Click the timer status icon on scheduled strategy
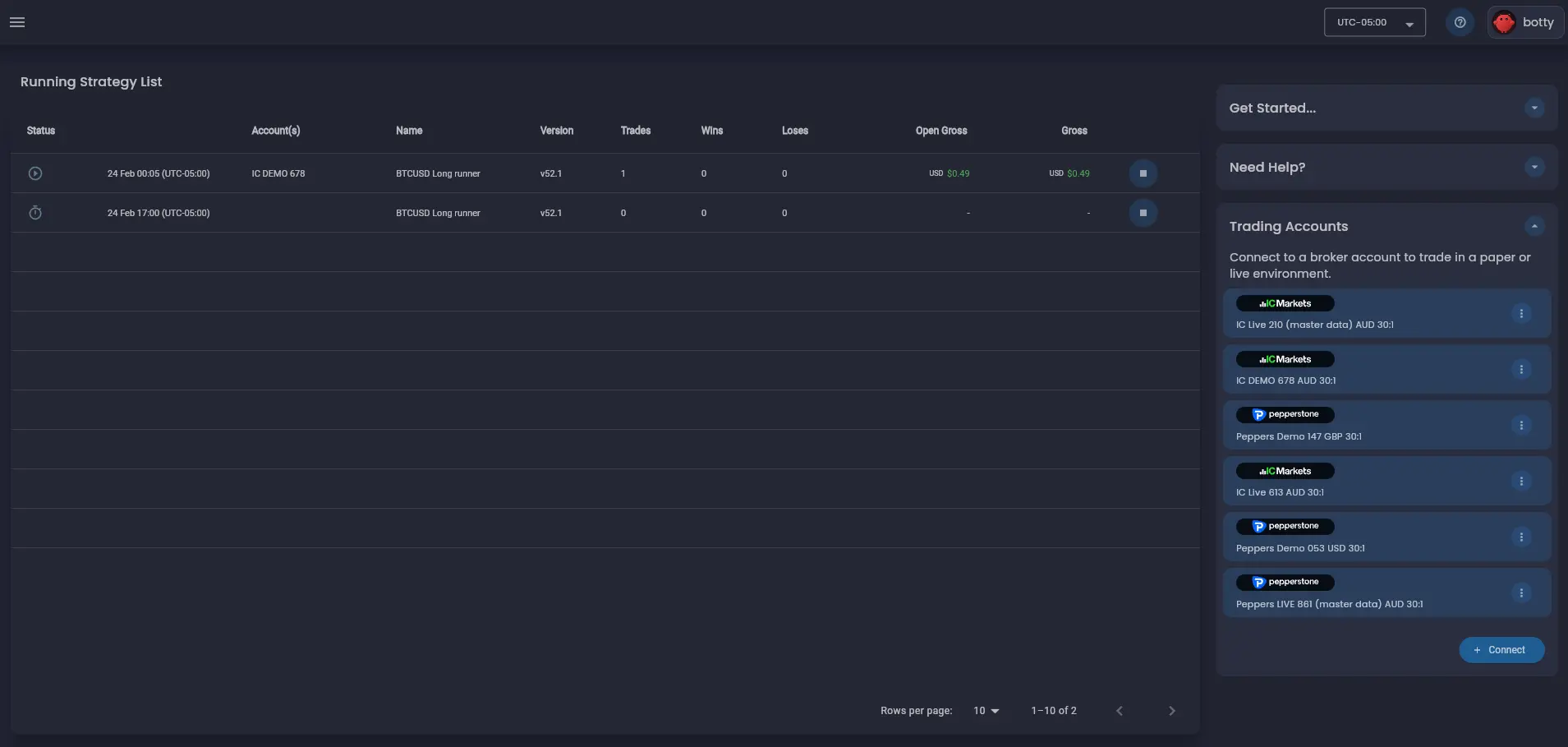The width and height of the screenshot is (1568, 747). [x=35, y=213]
